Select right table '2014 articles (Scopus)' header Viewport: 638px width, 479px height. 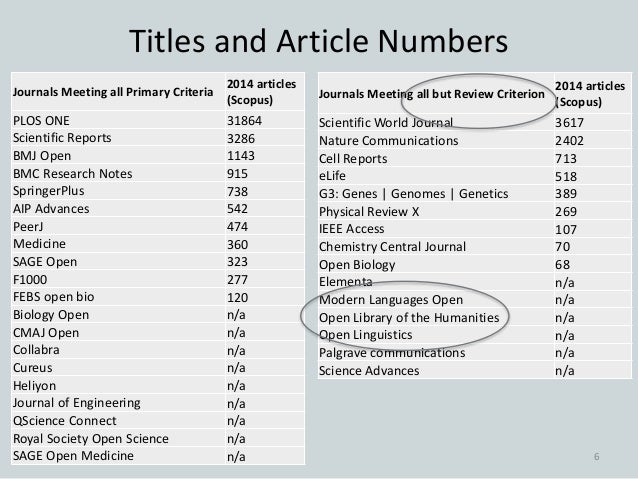pyautogui.click(x=590, y=94)
